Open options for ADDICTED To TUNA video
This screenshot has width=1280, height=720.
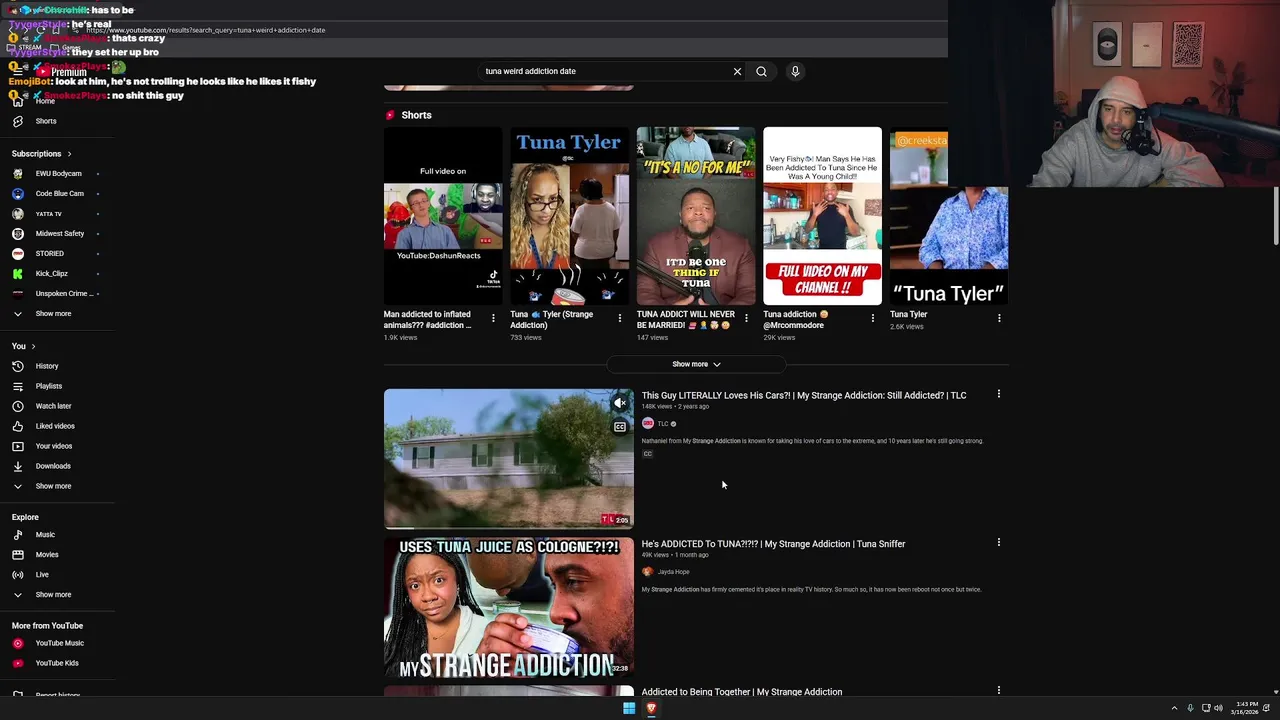998,542
